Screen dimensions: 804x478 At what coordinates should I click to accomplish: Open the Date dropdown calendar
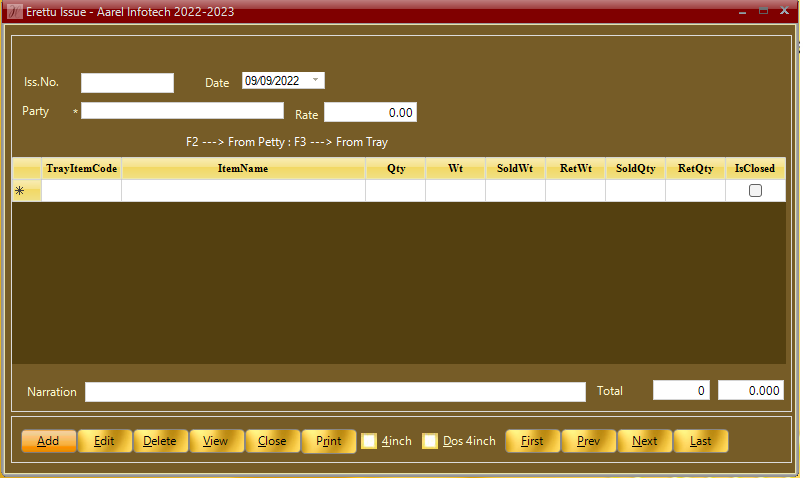click(x=316, y=81)
